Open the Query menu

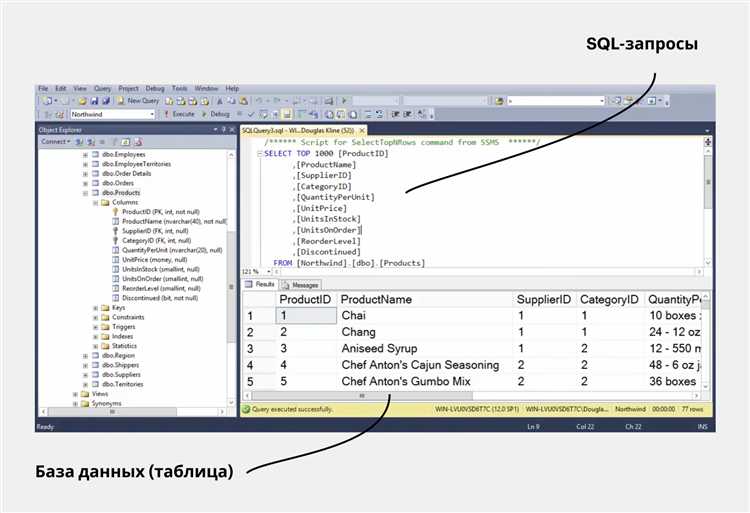pos(103,88)
